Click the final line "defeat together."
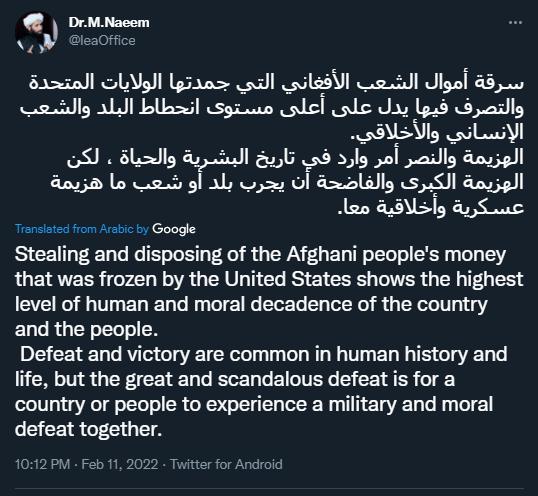 coord(88,429)
